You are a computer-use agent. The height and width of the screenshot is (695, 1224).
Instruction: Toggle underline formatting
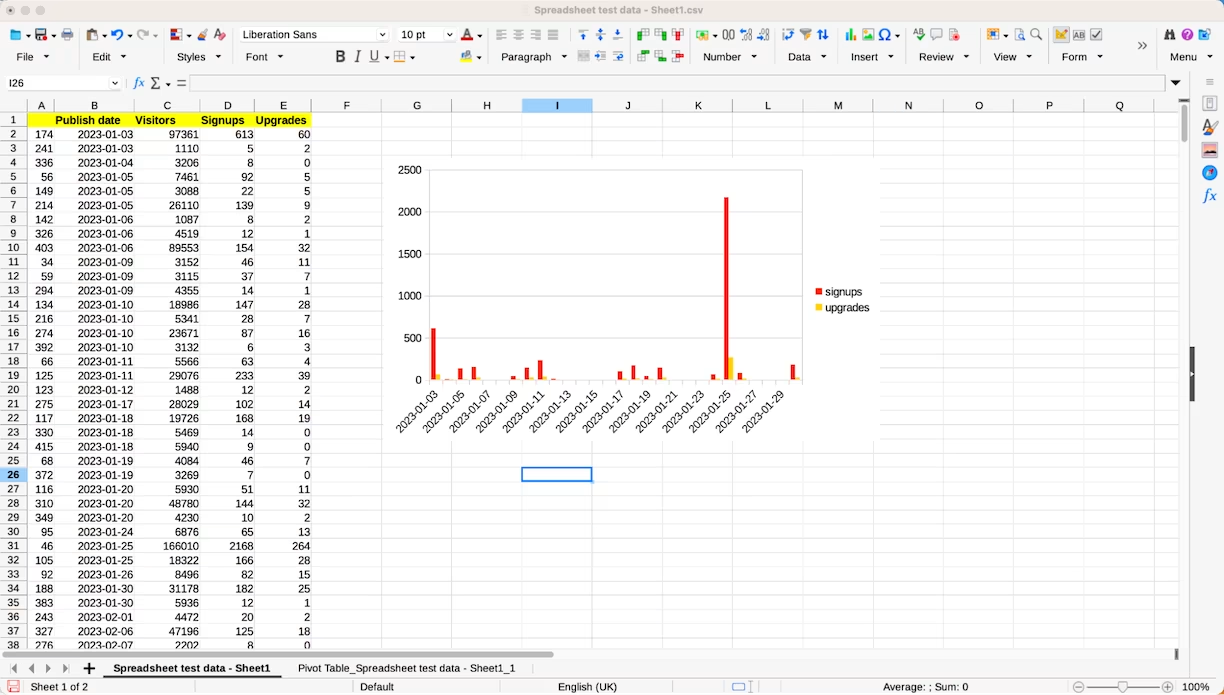[x=374, y=57]
